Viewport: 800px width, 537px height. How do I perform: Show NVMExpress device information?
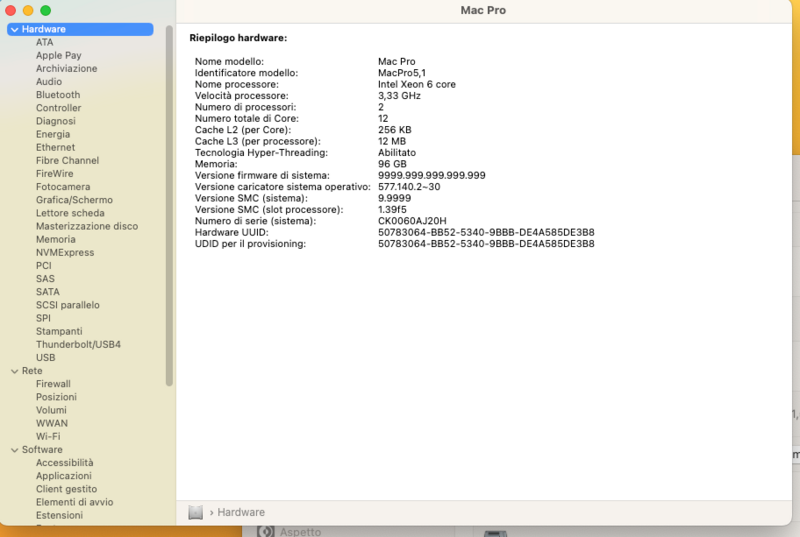tap(65, 253)
